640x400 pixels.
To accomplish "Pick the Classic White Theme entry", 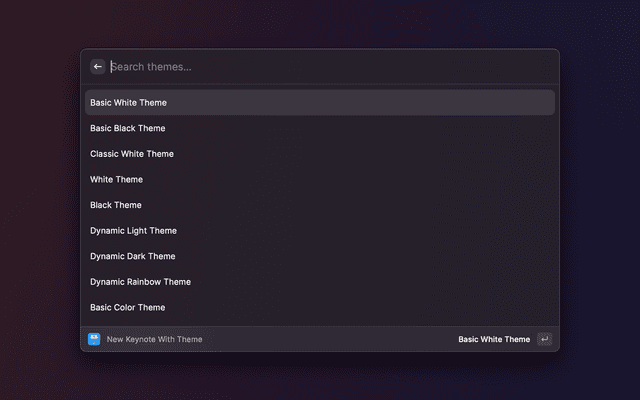I will [x=132, y=154].
